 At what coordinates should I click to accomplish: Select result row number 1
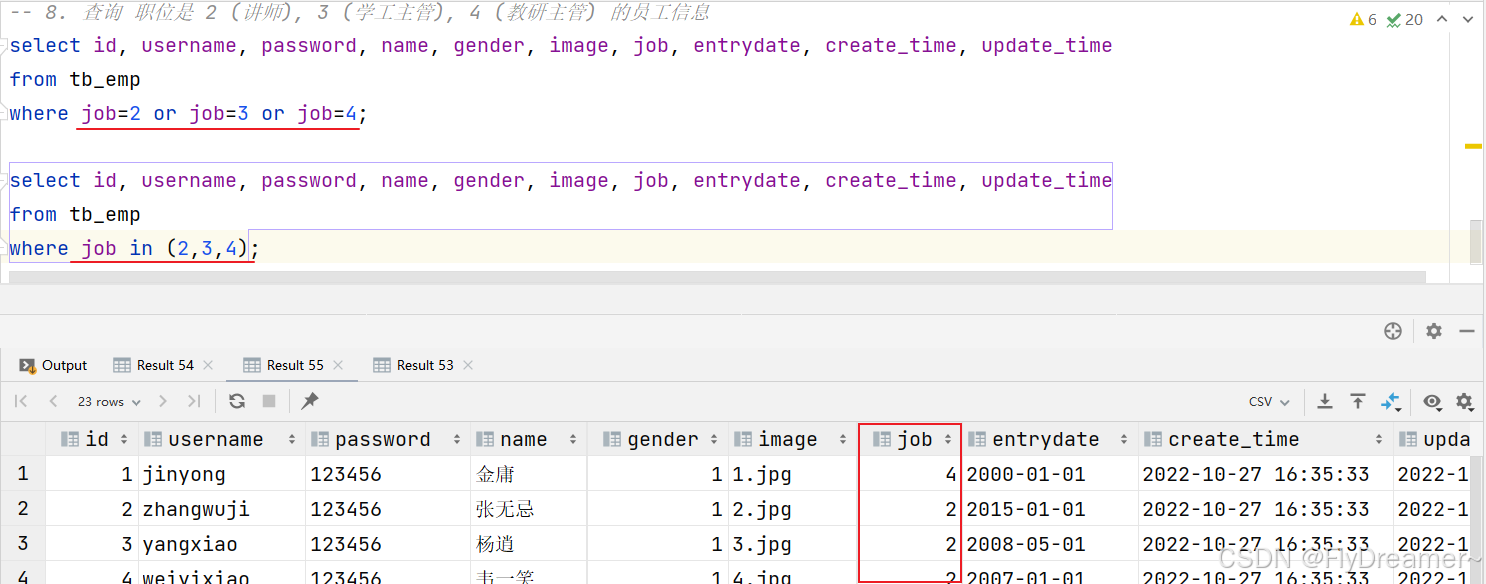tap(23, 474)
